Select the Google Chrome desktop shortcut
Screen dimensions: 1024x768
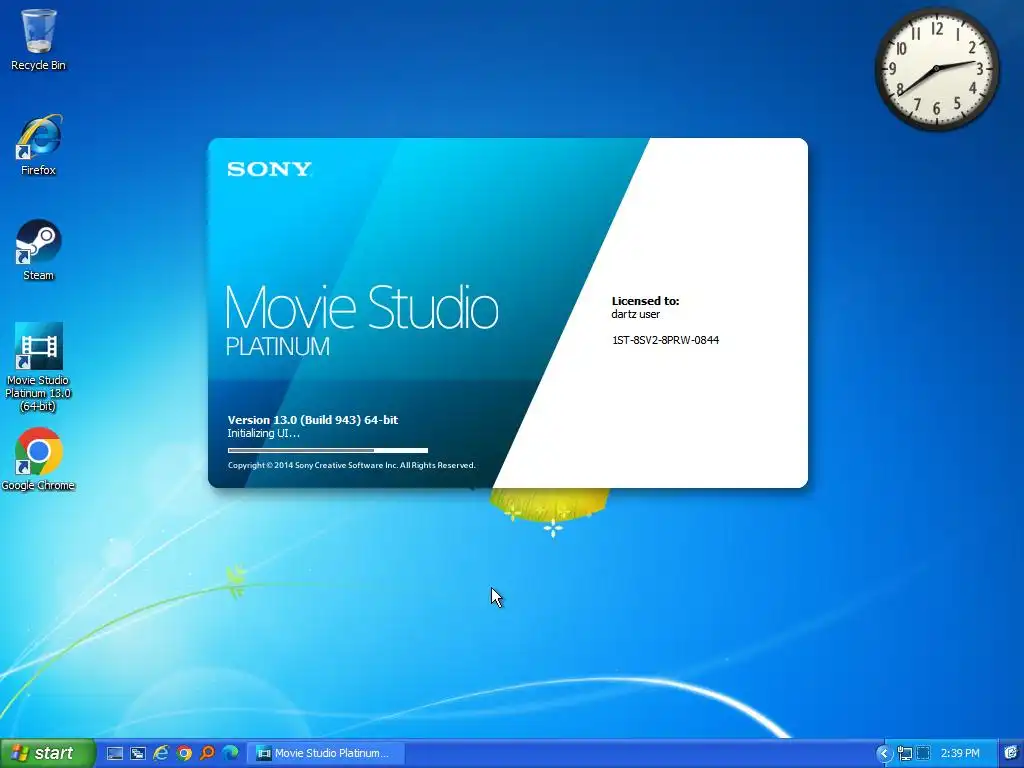click(x=39, y=458)
